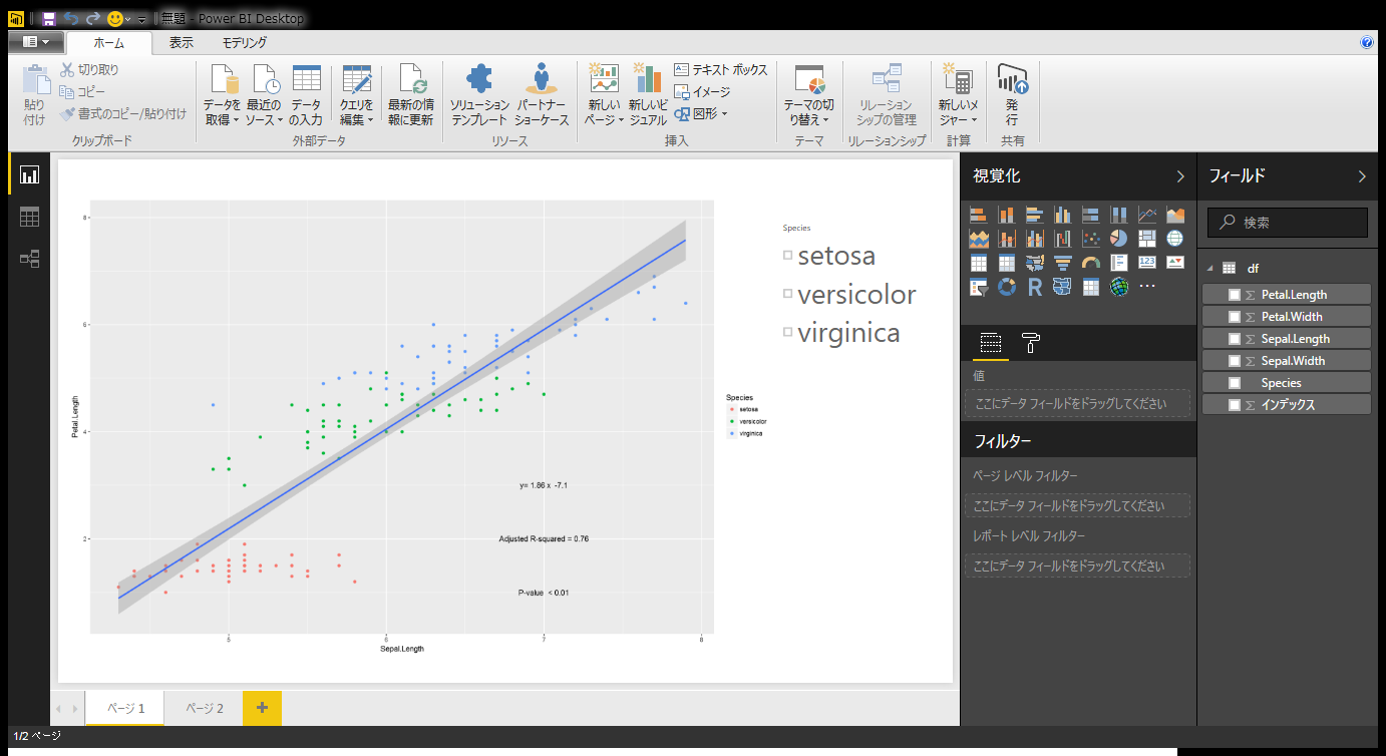Click データを取得 to get data
The width and height of the screenshot is (1386, 756).
(x=221, y=95)
